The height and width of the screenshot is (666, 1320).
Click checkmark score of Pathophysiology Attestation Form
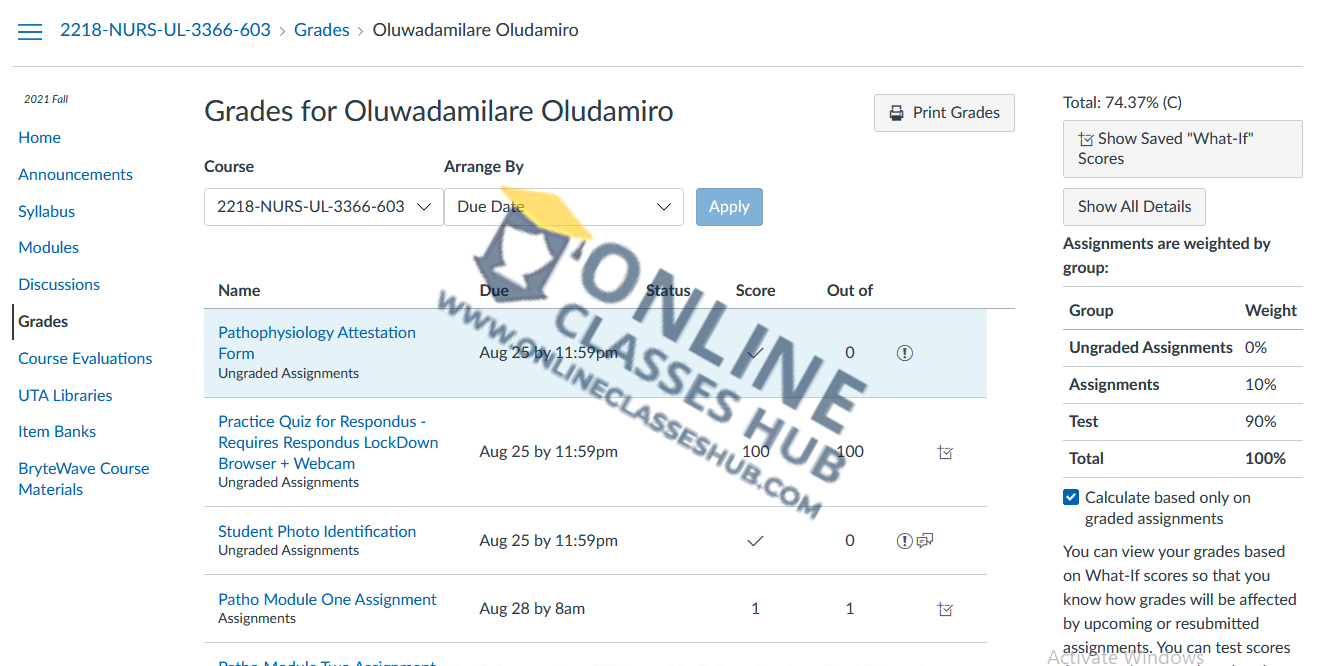click(755, 353)
